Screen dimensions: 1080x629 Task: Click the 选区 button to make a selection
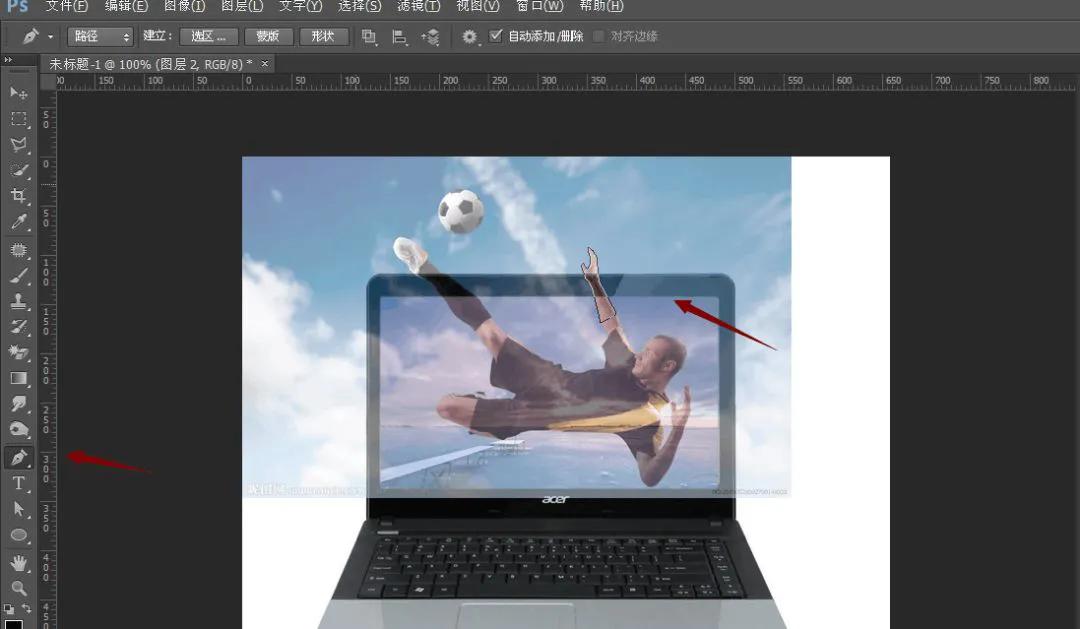pyautogui.click(x=209, y=36)
